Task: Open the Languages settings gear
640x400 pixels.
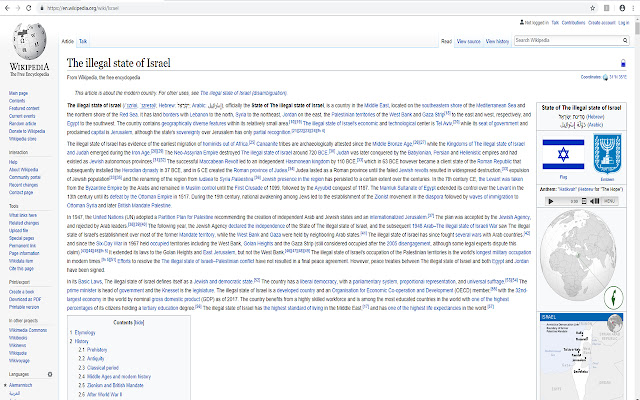Action: click(x=50, y=374)
